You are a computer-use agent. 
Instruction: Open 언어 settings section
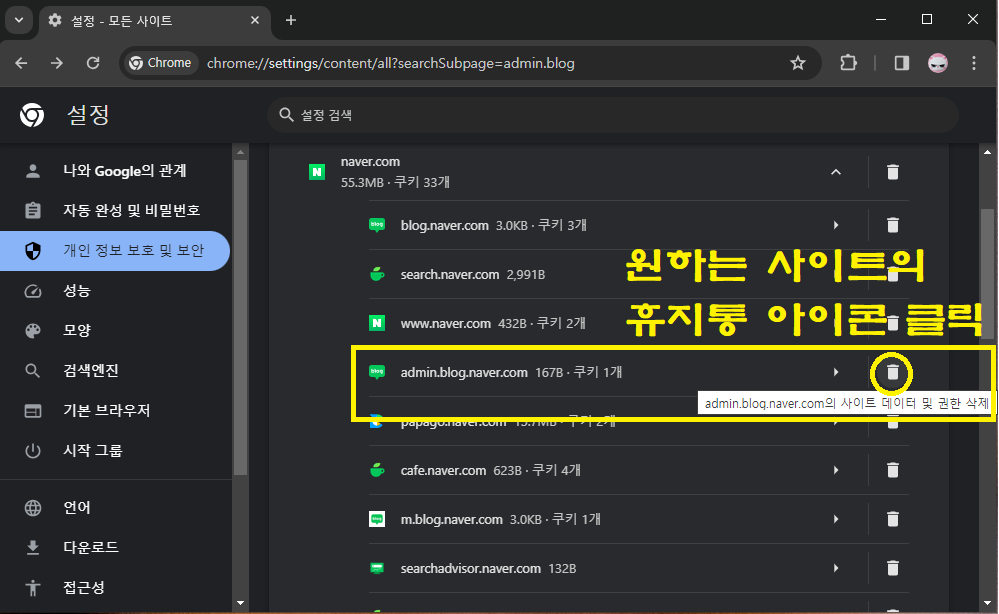[x=115, y=508]
